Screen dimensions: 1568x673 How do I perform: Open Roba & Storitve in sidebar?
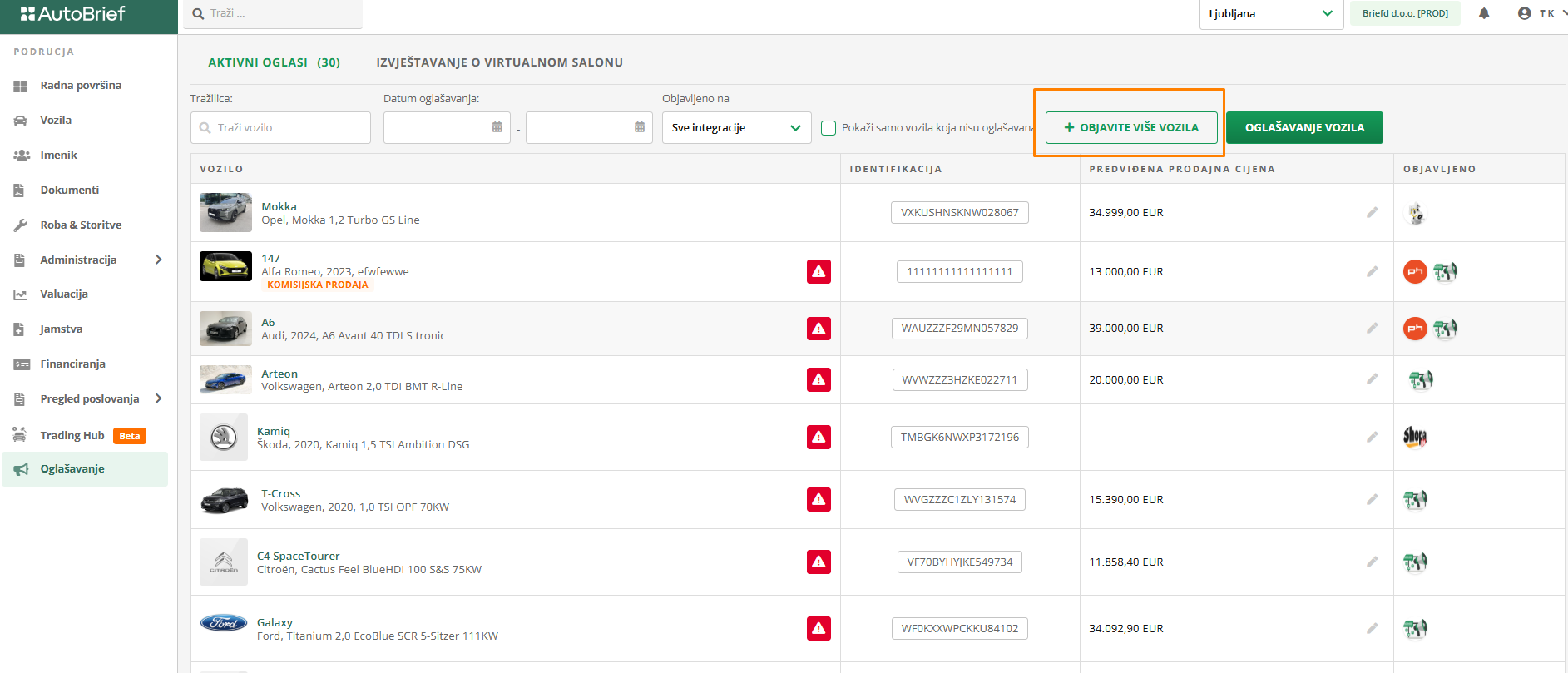[81, 225]
